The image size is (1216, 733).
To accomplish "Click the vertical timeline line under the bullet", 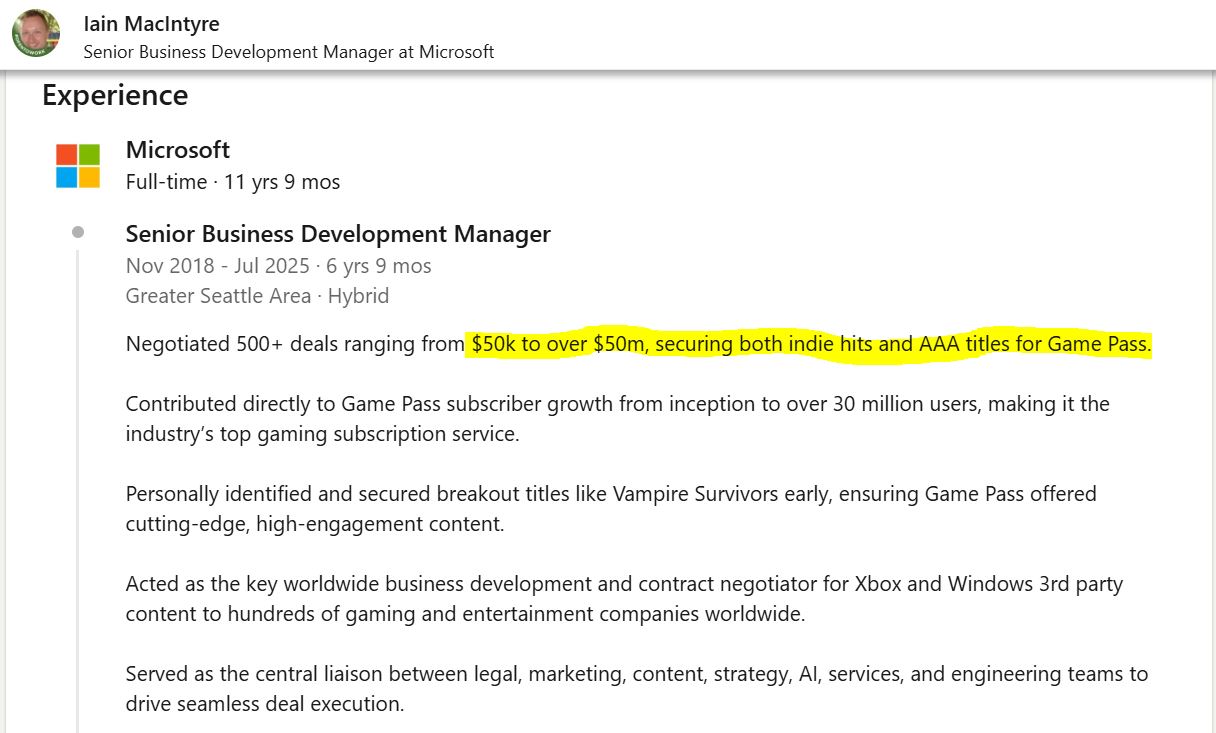I will [x=78, y=490].
